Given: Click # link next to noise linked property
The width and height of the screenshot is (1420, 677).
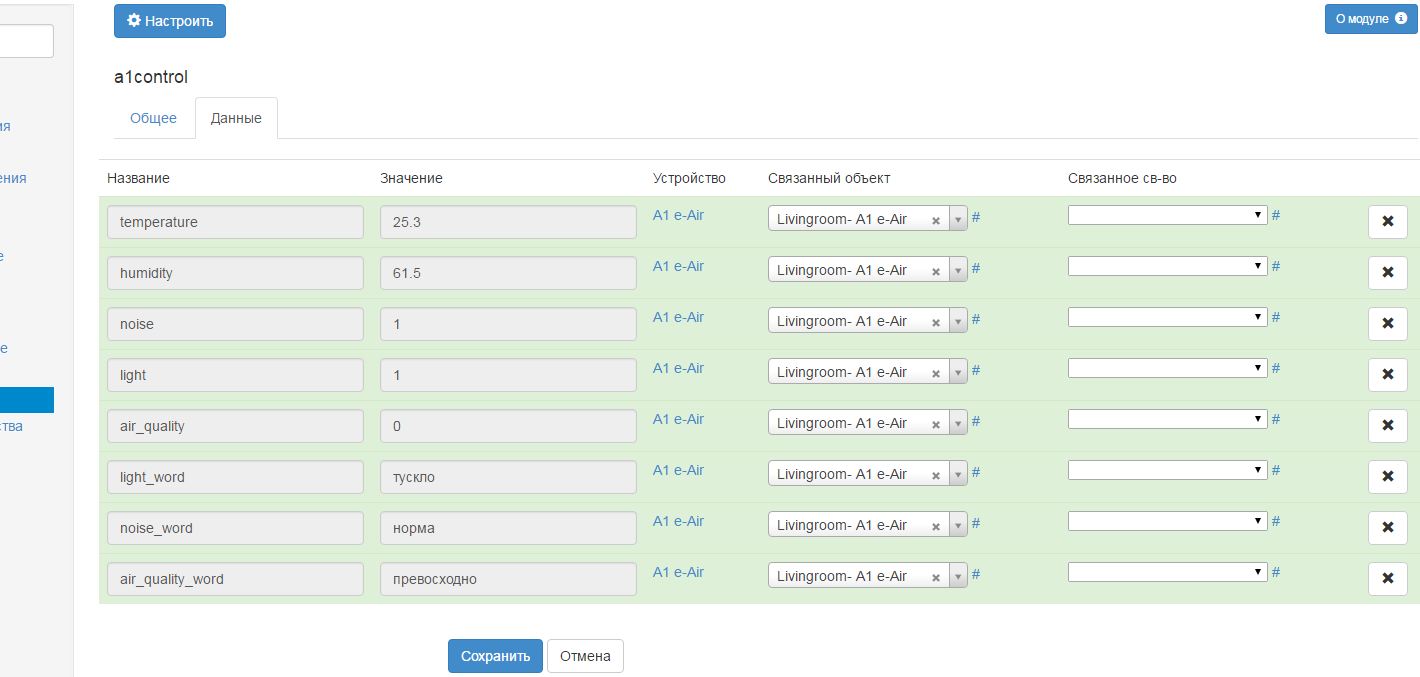Looking at the screenshot, I should point(1276,317).
